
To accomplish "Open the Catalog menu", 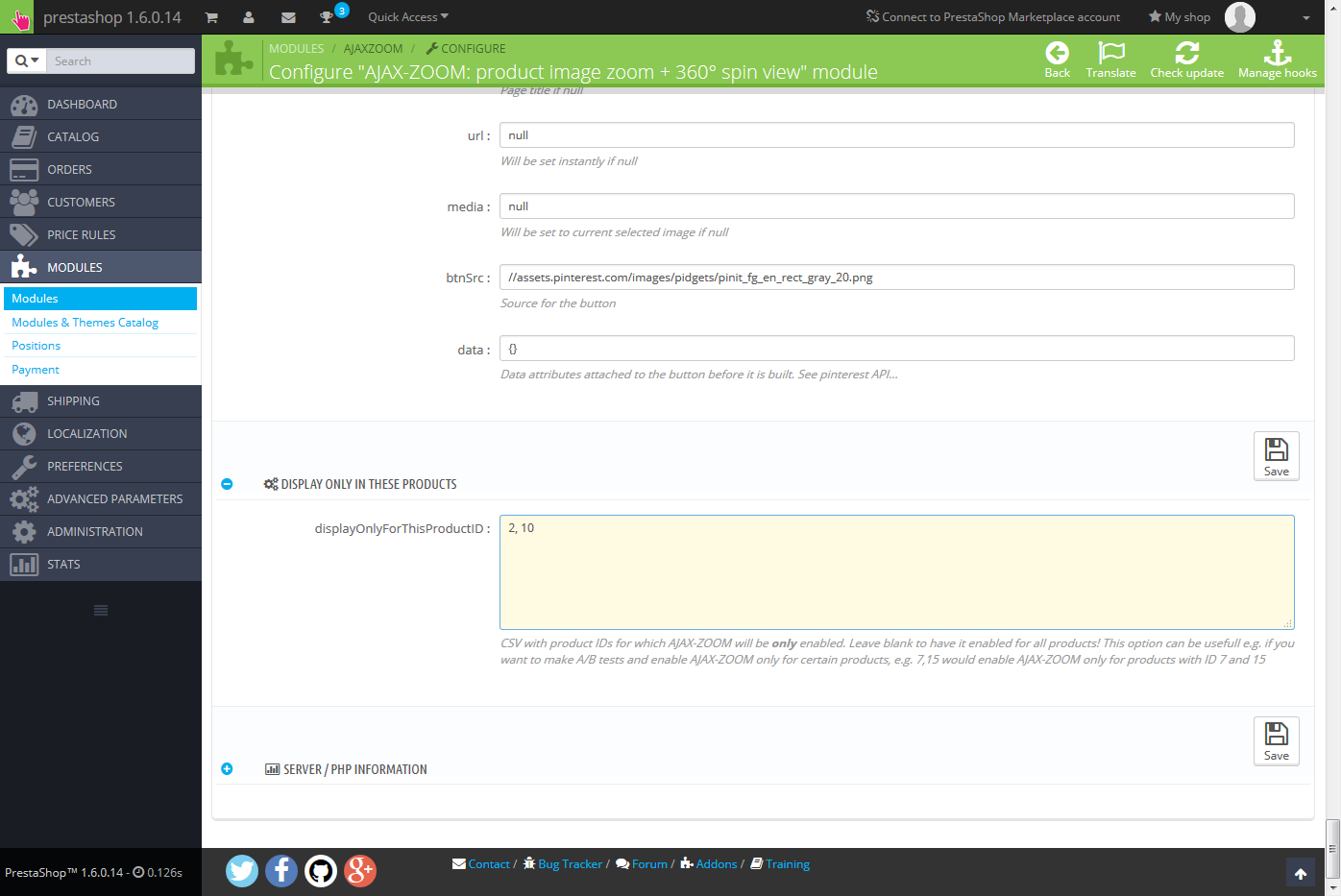I will (x=101, y=136).
